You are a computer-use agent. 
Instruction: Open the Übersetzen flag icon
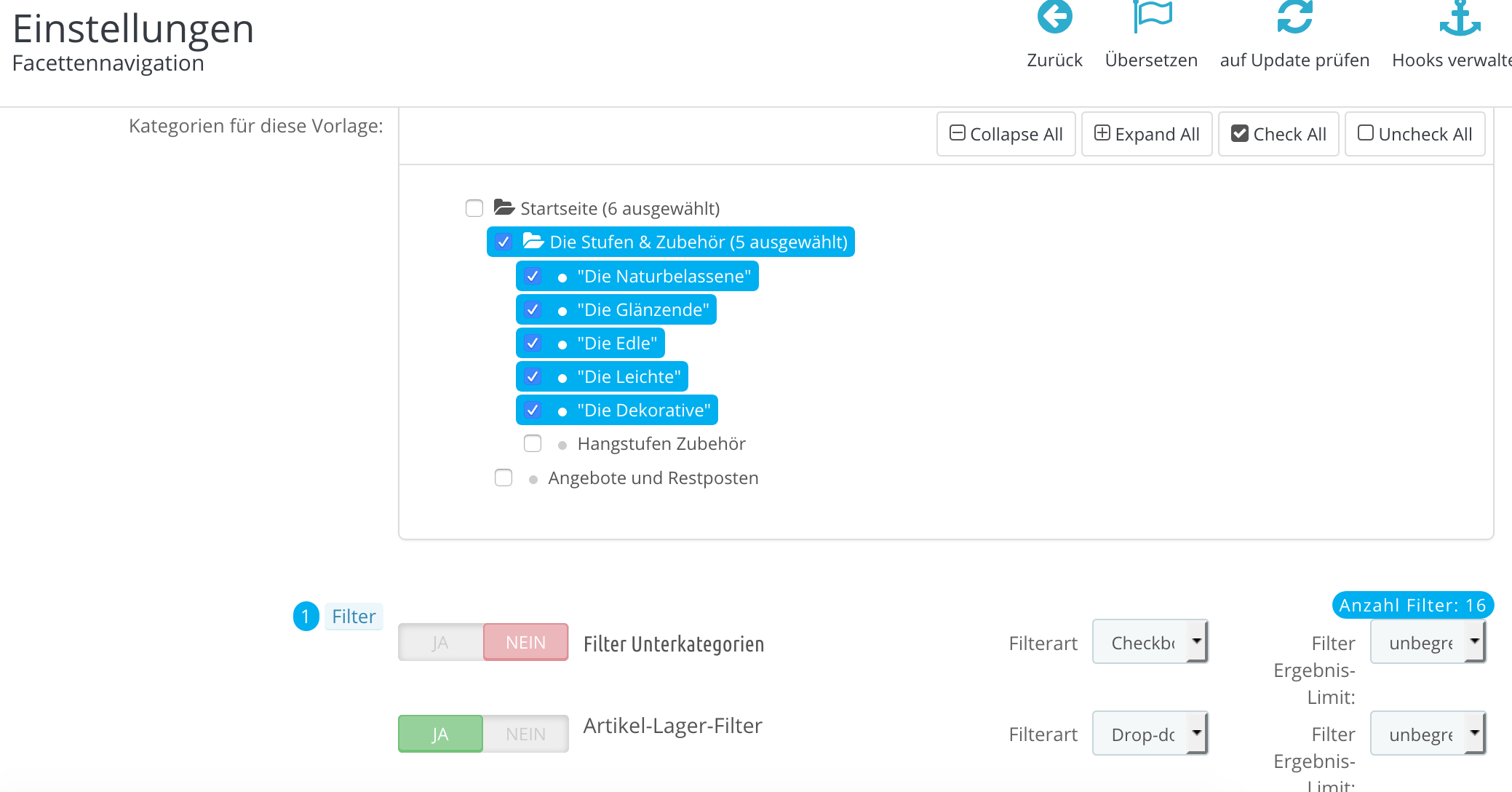(1152, 16)
